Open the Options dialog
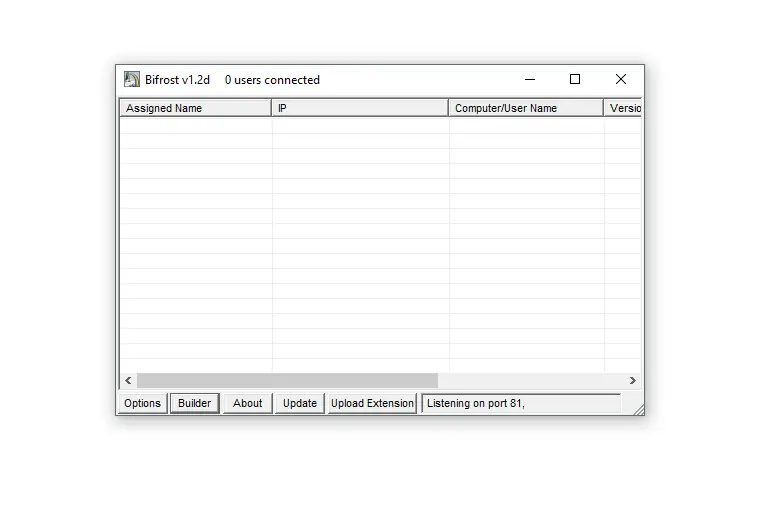Screen dimensions: 760x507 [x=142, y=403]
